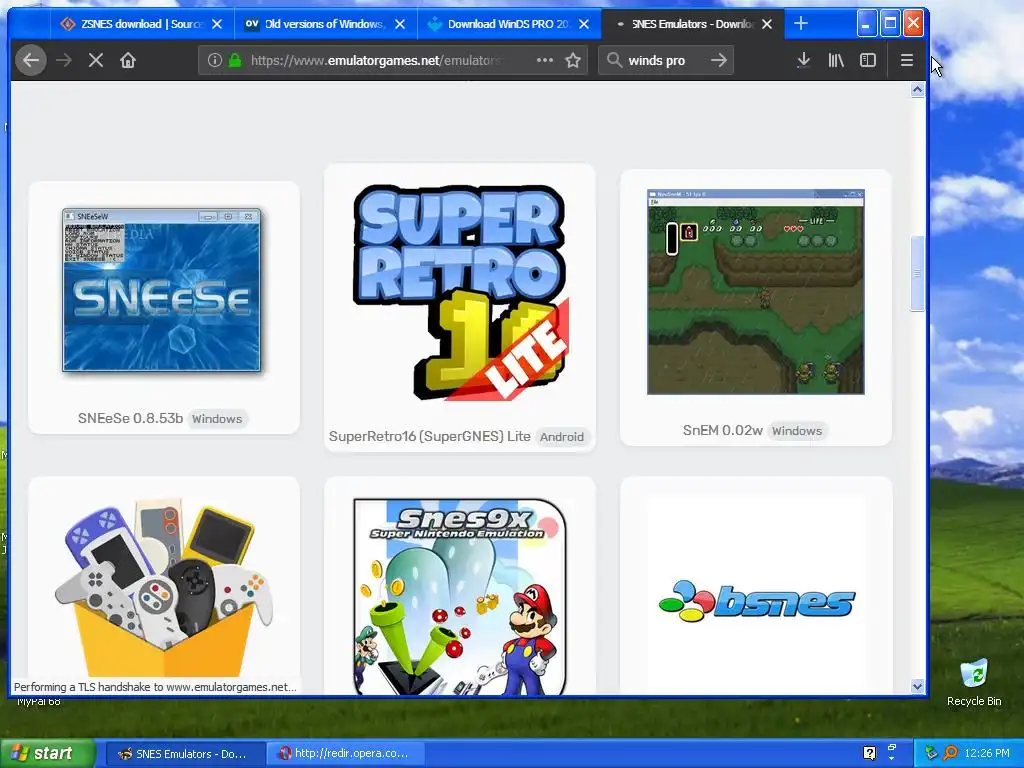Viewport: 1024px width, 768px height.
Task: Click the green shield tray icon
Action: tap(931, 753)
